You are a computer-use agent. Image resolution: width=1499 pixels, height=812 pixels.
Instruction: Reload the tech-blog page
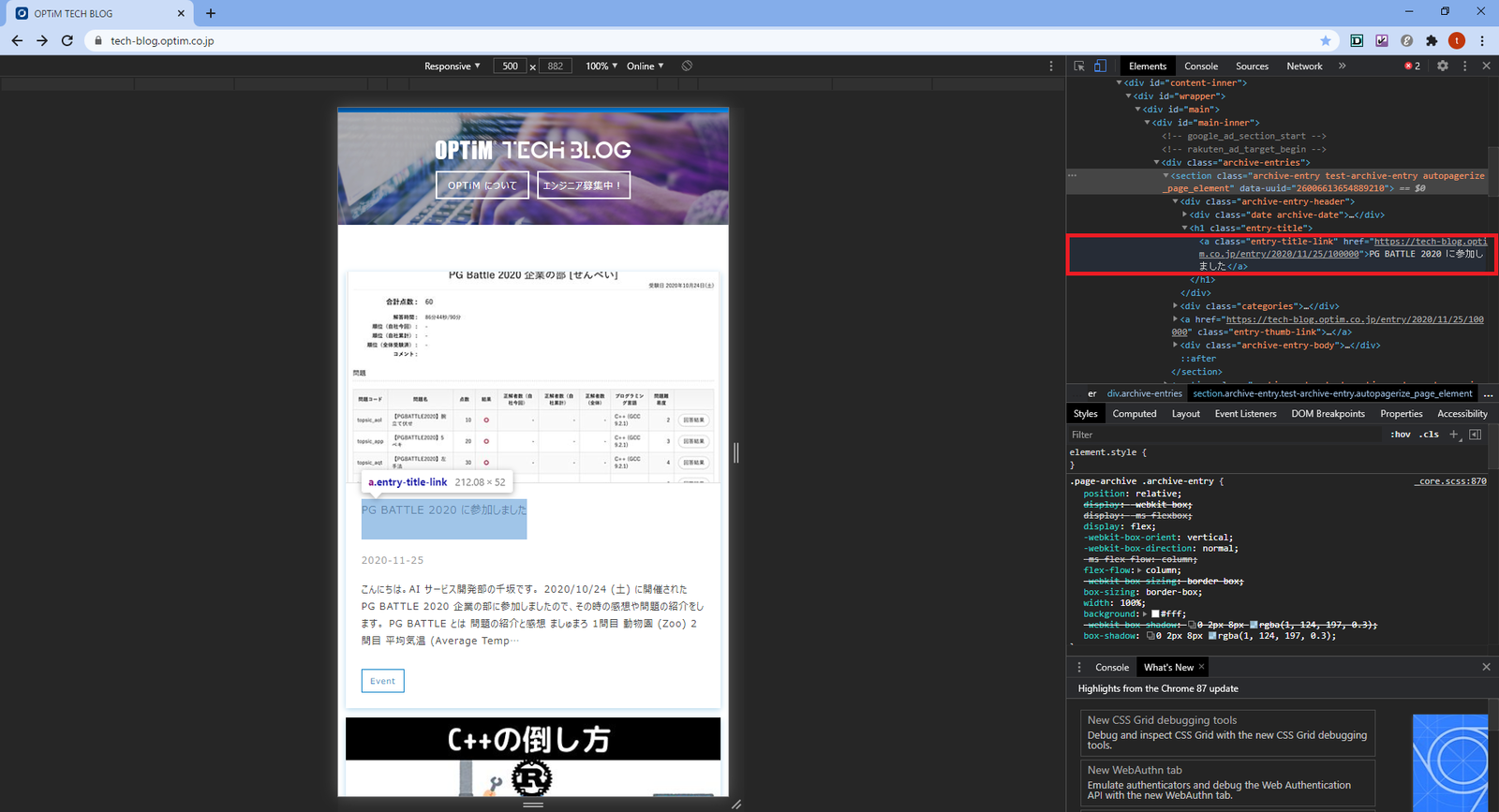pyautogui.click(x=67, y=40)
